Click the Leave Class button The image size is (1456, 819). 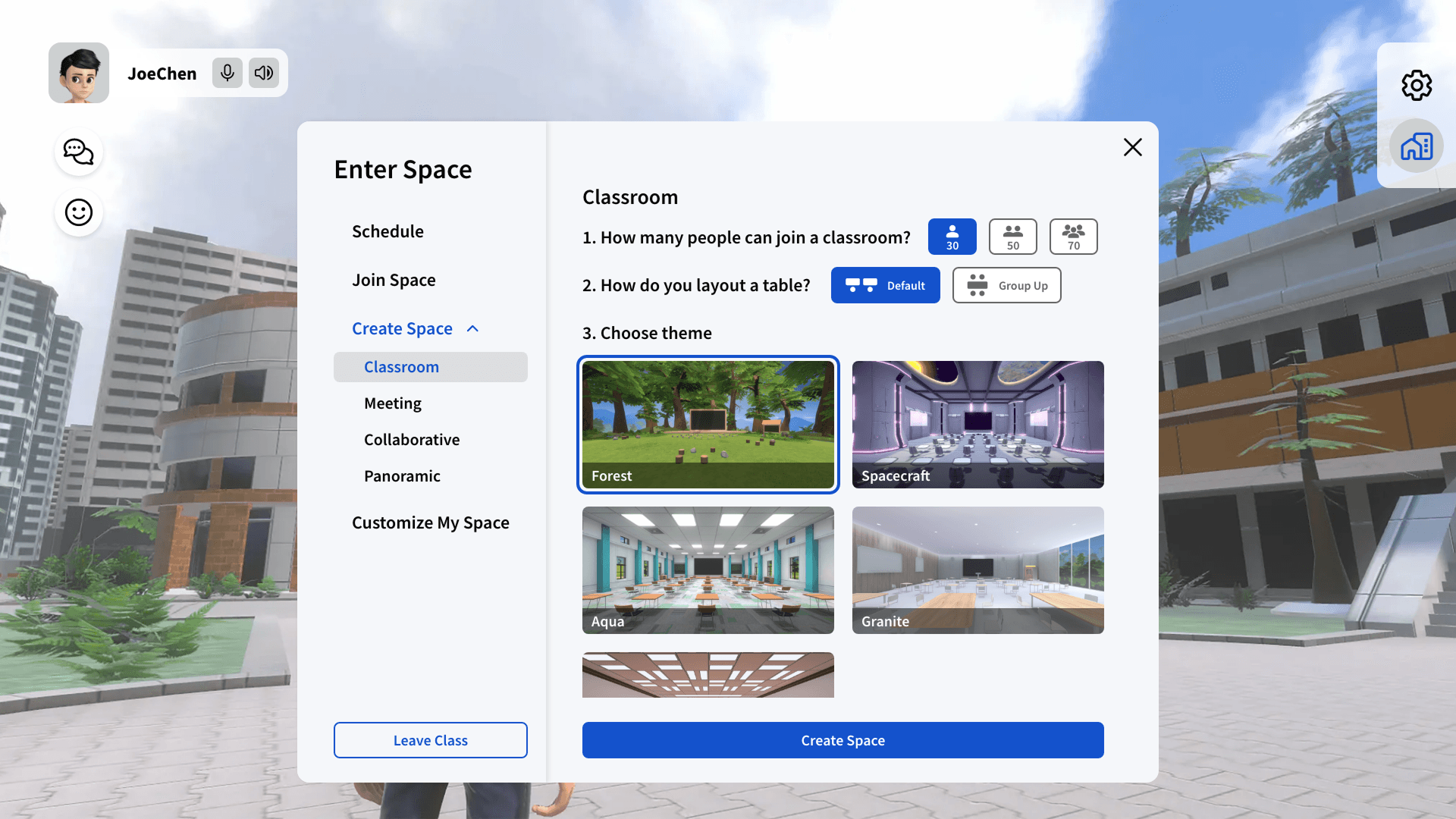pos(430,740)
